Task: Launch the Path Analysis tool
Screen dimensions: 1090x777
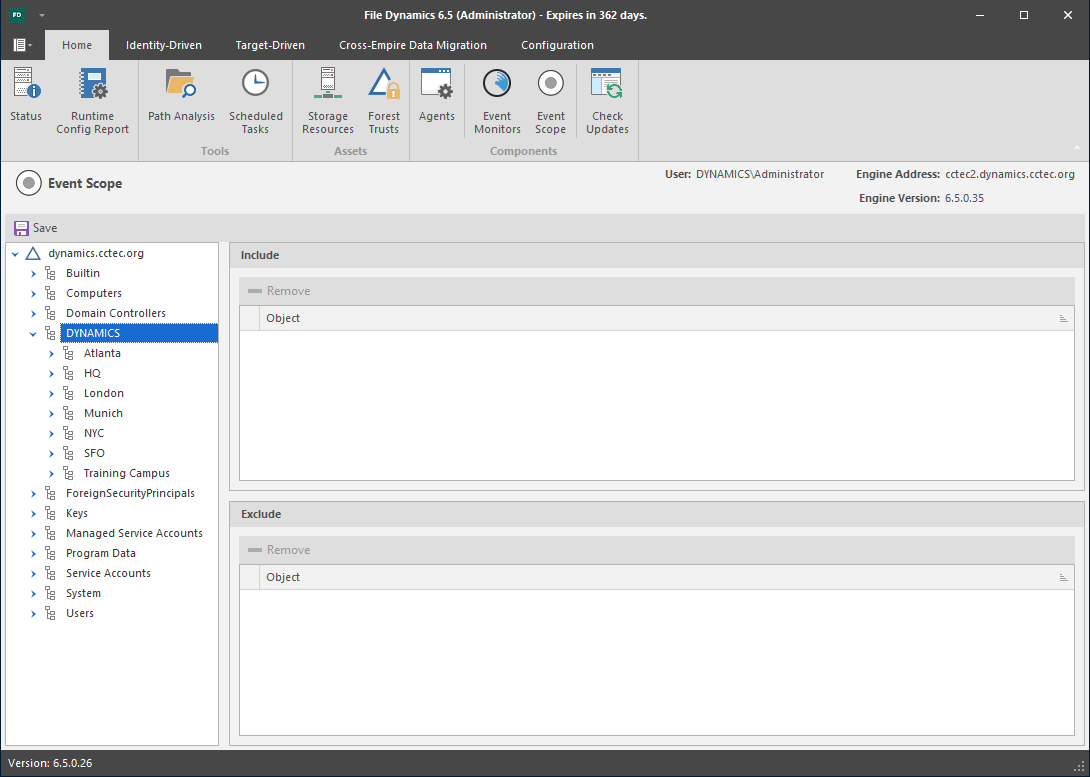Action: tap(181, 98)
